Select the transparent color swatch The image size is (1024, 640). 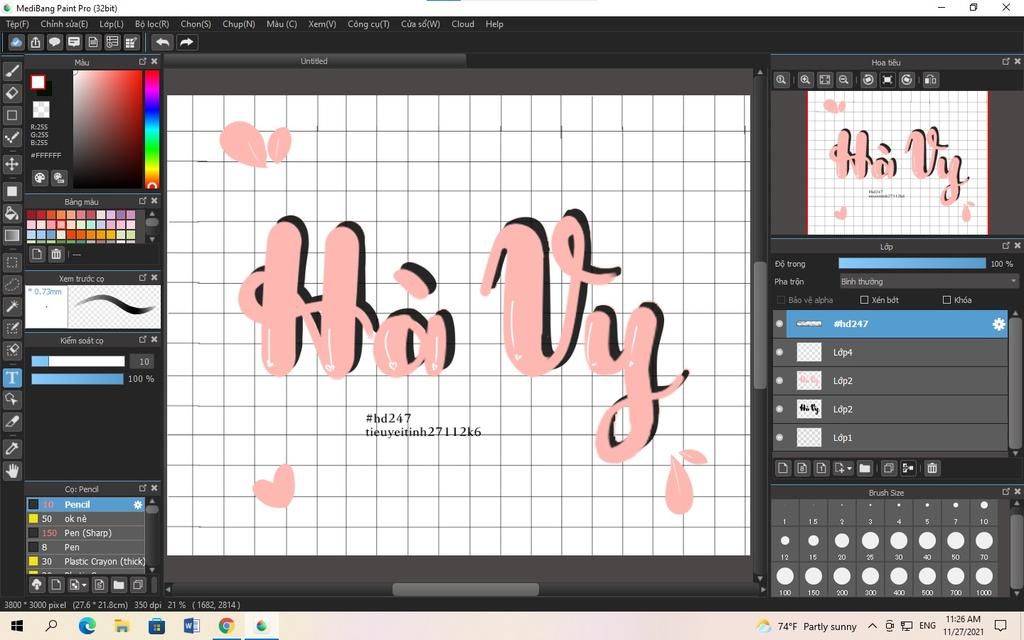point(41,109)
